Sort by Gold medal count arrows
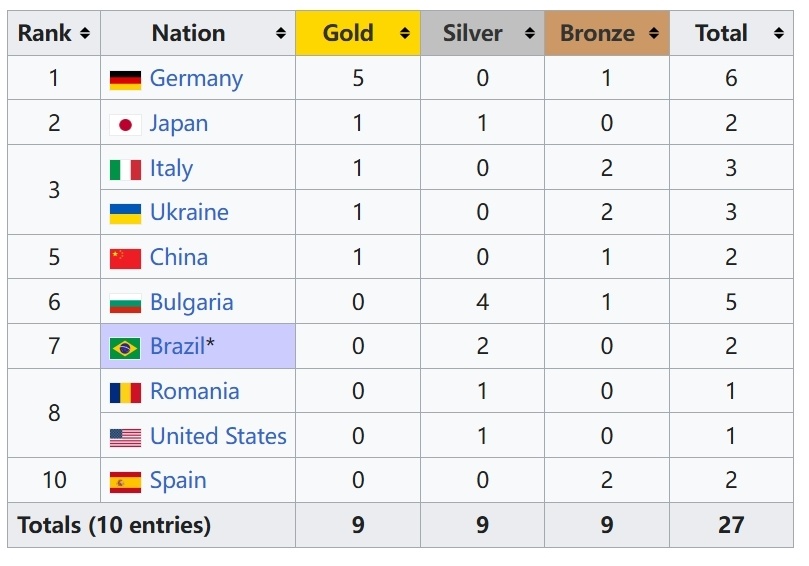Screen dimensions: 809x566 pos(405,34)
